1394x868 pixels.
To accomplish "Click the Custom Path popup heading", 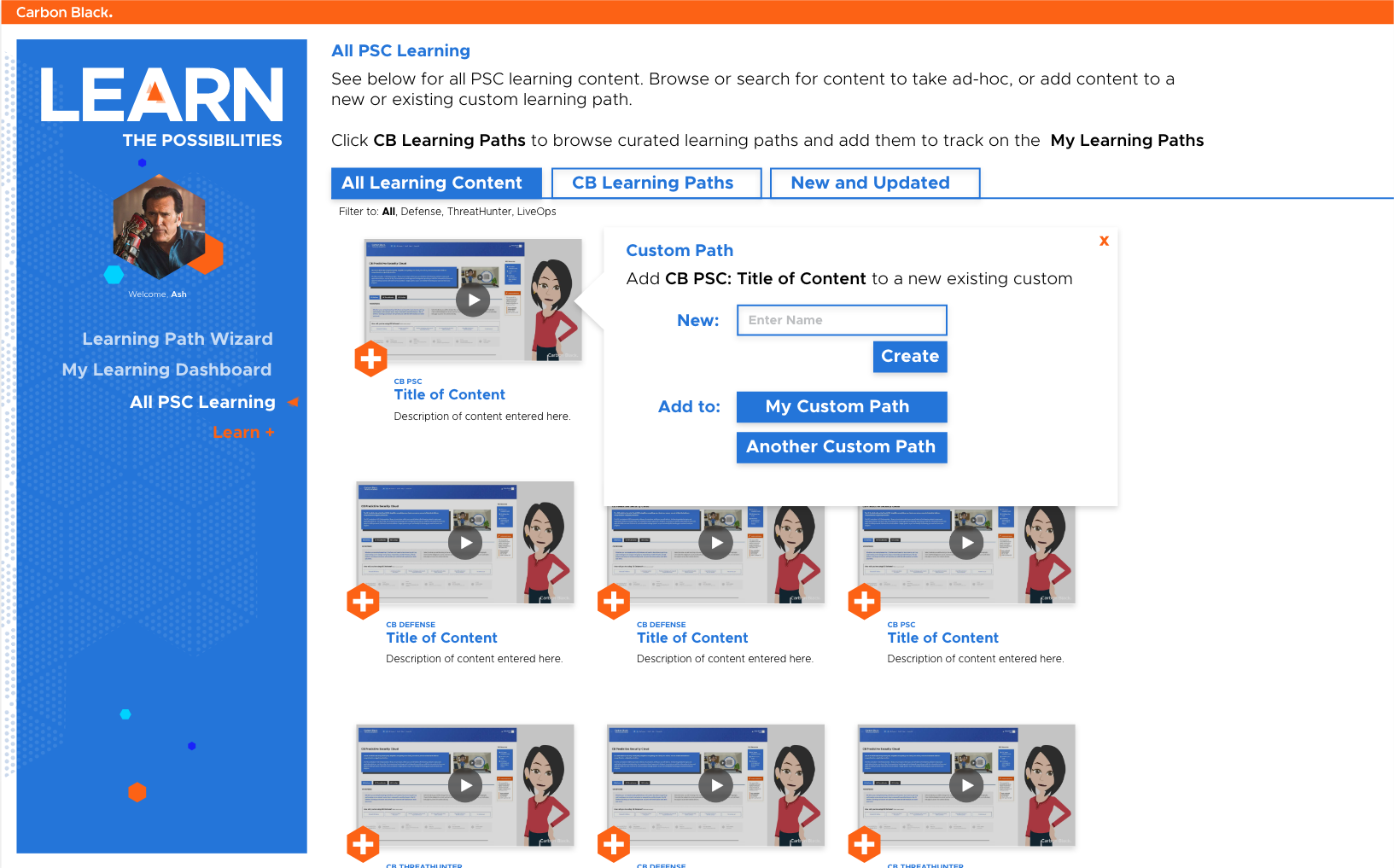I will click(x=680, y=250).
